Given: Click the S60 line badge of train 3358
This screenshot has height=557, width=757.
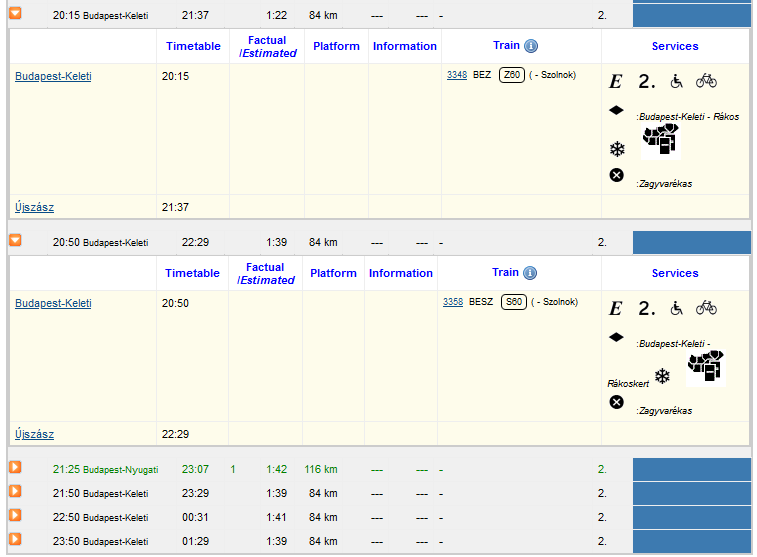Looking at the screenshot, I should (x=514, y=302).
